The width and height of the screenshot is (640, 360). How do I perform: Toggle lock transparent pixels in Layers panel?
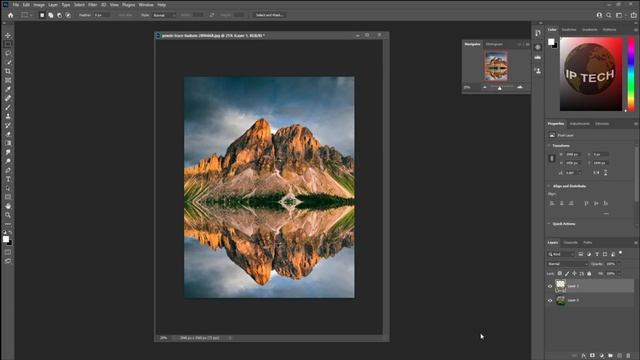560,273
